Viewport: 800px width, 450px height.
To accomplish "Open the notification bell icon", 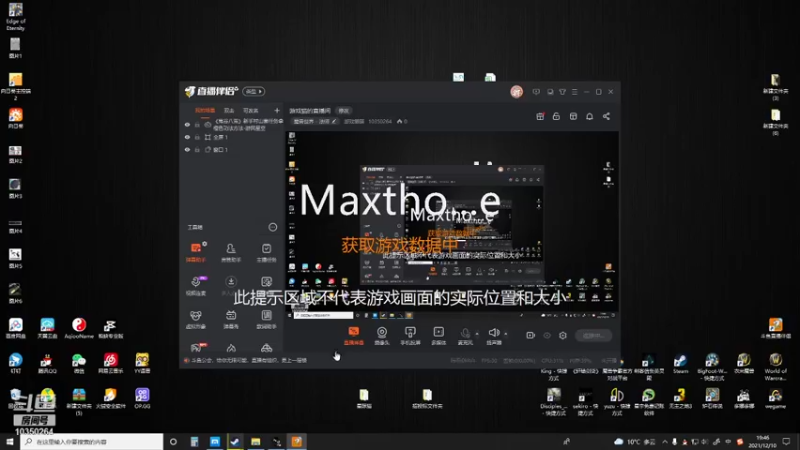I will (x=590, y=116).
